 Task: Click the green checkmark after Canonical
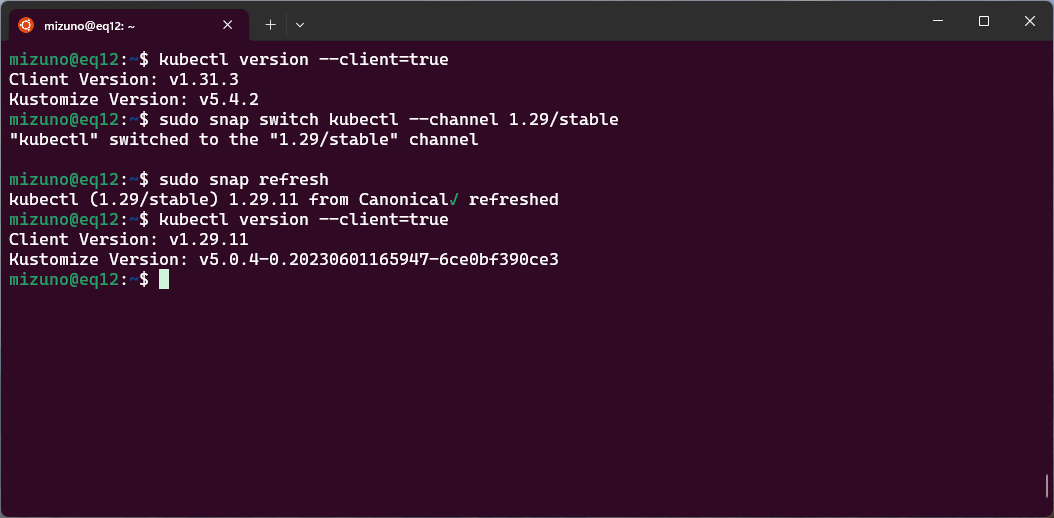[454, 200]
